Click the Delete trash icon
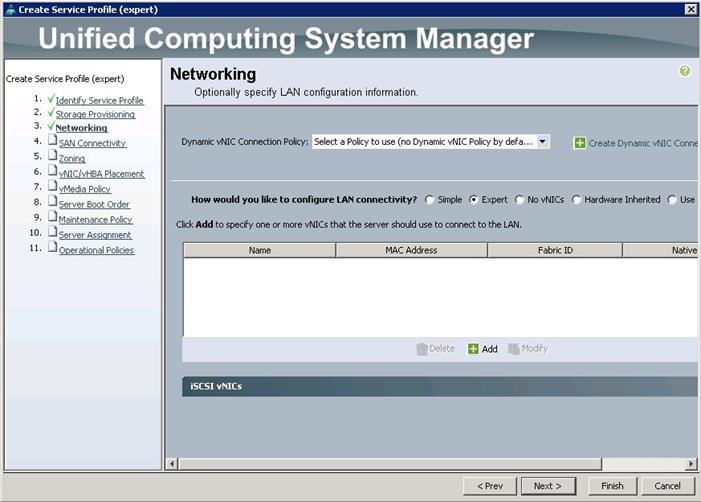701x502 pixels. (x=422, y=349)
